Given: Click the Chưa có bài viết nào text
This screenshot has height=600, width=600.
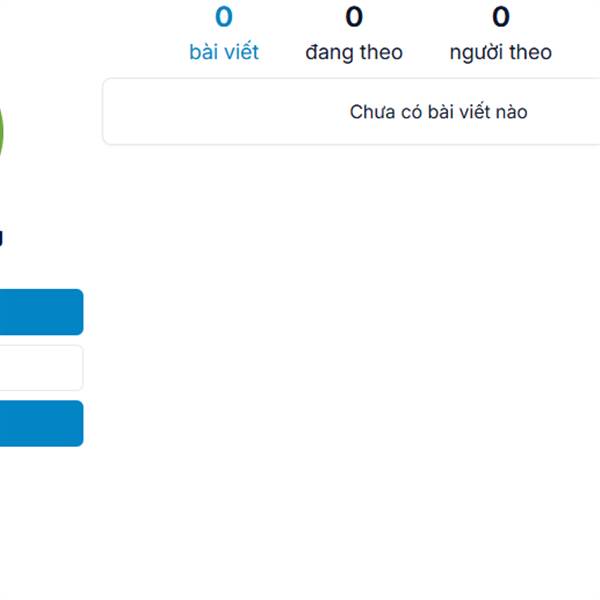Looking at the screenshot, I should pyautogui.click(x=438, y=112).
